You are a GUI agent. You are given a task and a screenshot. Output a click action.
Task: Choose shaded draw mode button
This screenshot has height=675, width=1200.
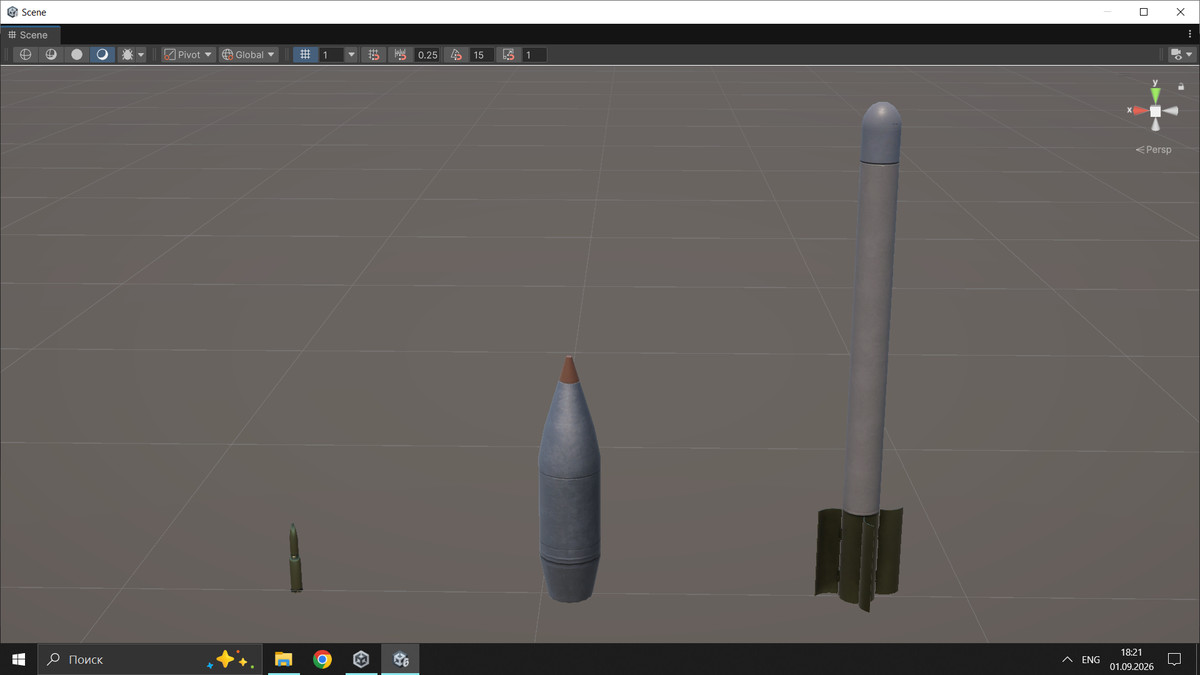pyautogui.click(x=102, y=55)
